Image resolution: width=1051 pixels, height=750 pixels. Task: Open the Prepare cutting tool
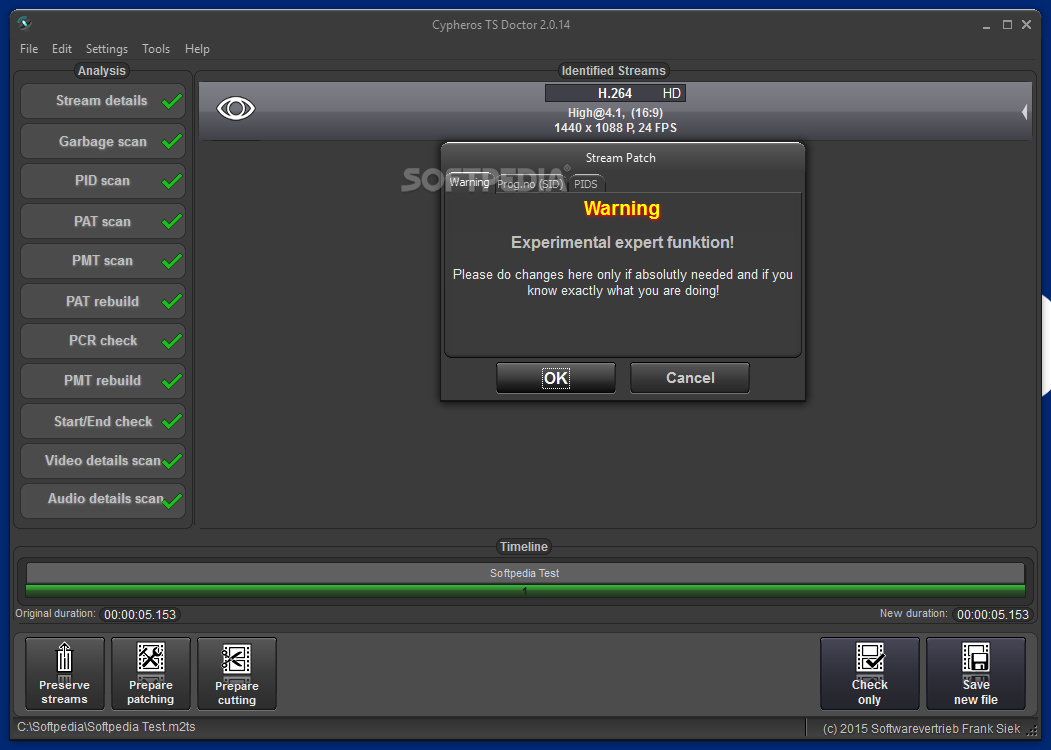click(237, 673)
